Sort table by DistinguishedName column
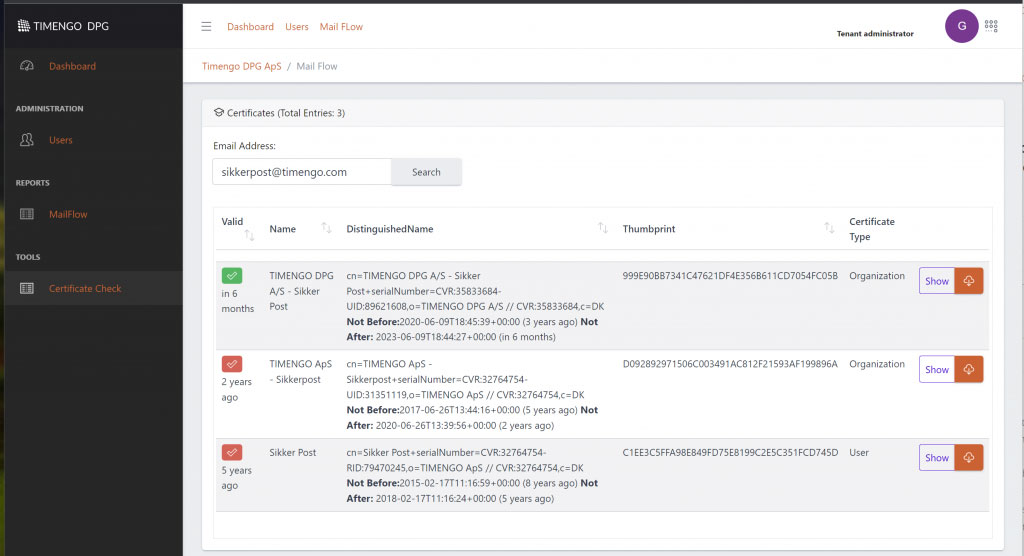Viewport: 1024px width, 556px height. click(602, 229)
